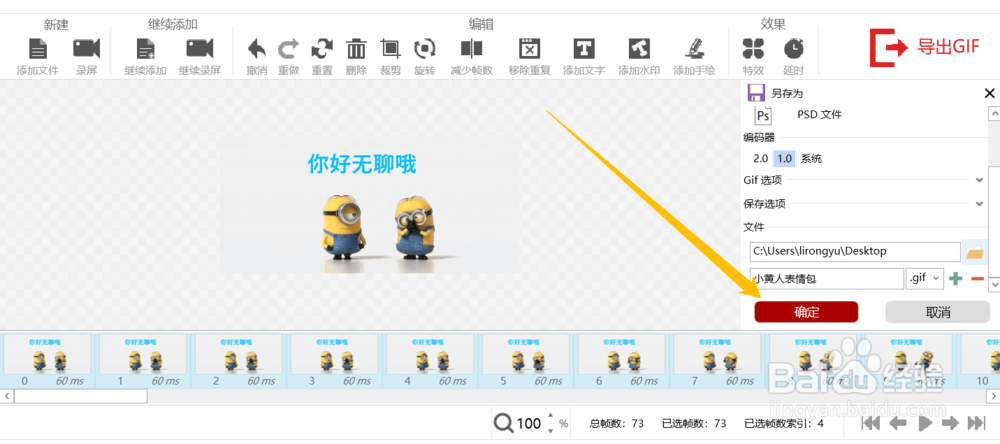Viewport: 1000px width, 444px height.
Task: Click Reduce Frame Count (减少帧数)
Action: [471, 49]
